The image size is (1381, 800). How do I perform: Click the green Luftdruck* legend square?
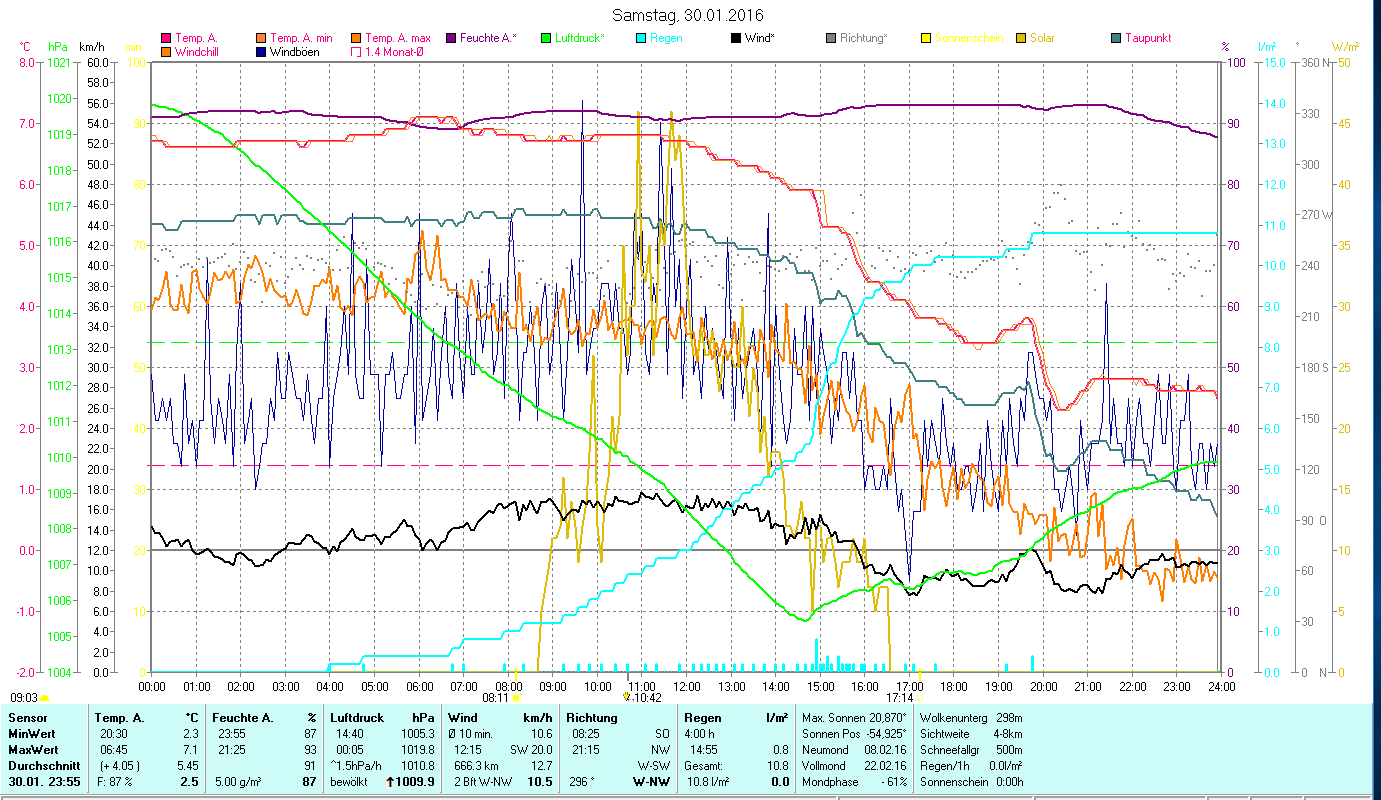point(546,38)
